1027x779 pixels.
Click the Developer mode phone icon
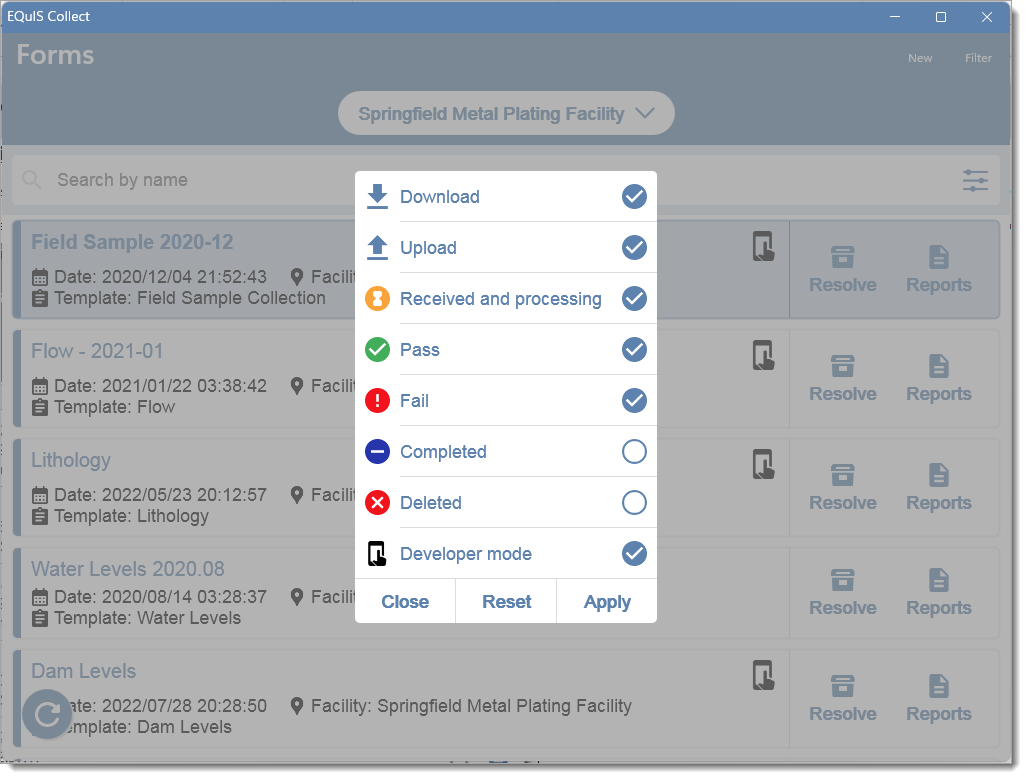click(x=377, y=554)
